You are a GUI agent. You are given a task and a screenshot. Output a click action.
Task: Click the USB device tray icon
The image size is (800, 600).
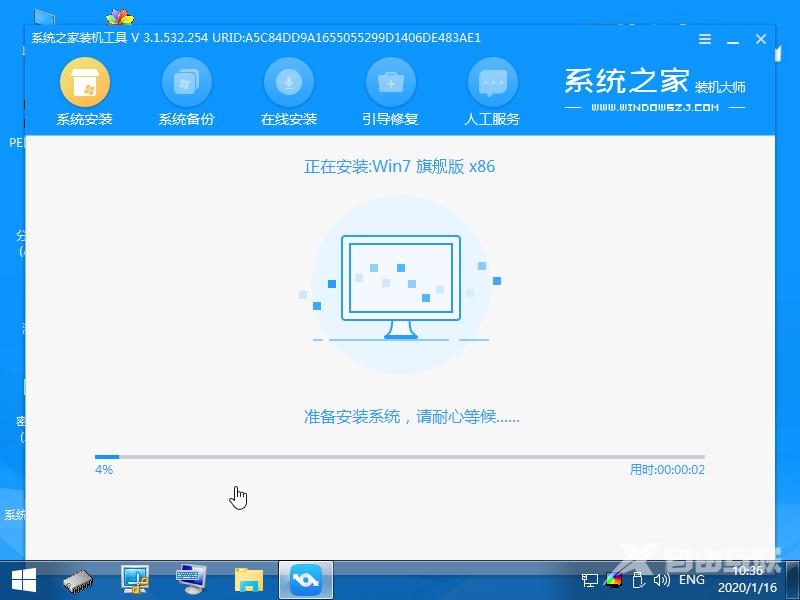click(x=638, y=580)
